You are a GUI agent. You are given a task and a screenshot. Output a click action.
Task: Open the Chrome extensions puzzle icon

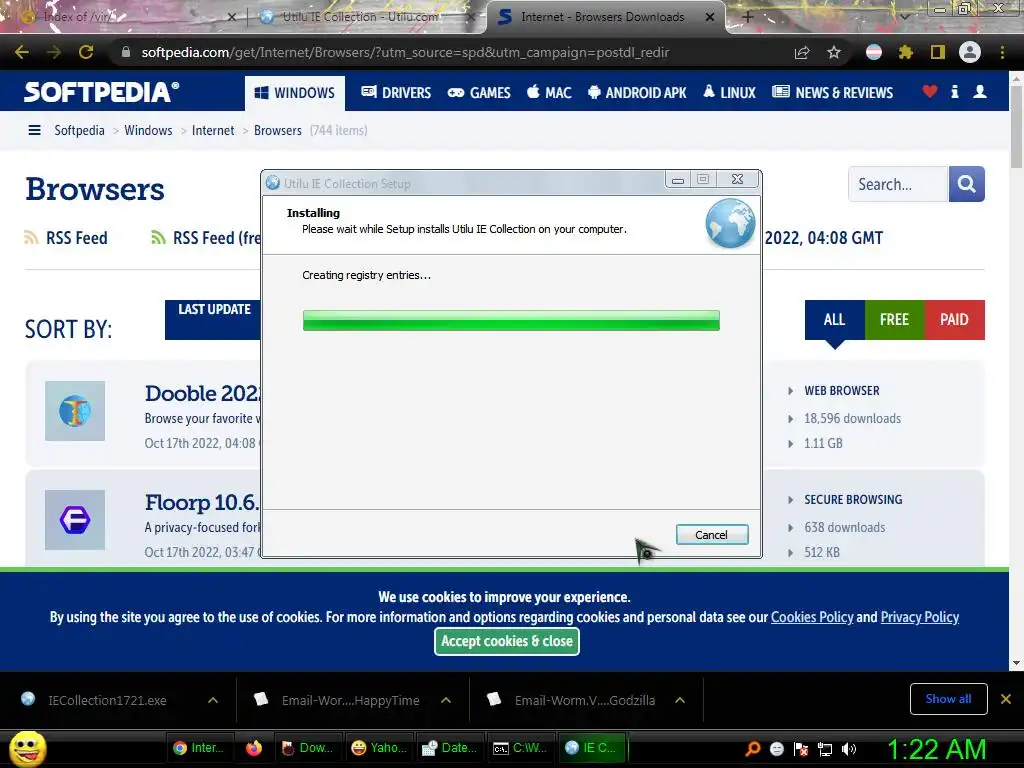pyautogui.click(x=906, y=52)
